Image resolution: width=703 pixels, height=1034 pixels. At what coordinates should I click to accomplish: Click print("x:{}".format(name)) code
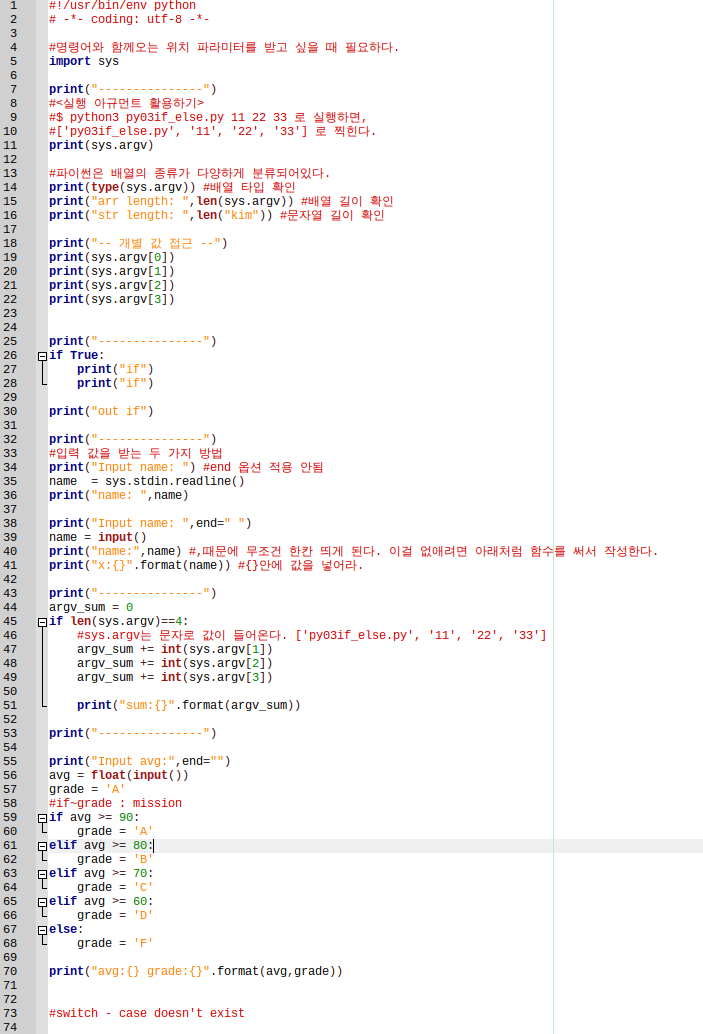(x=140, y=566)
